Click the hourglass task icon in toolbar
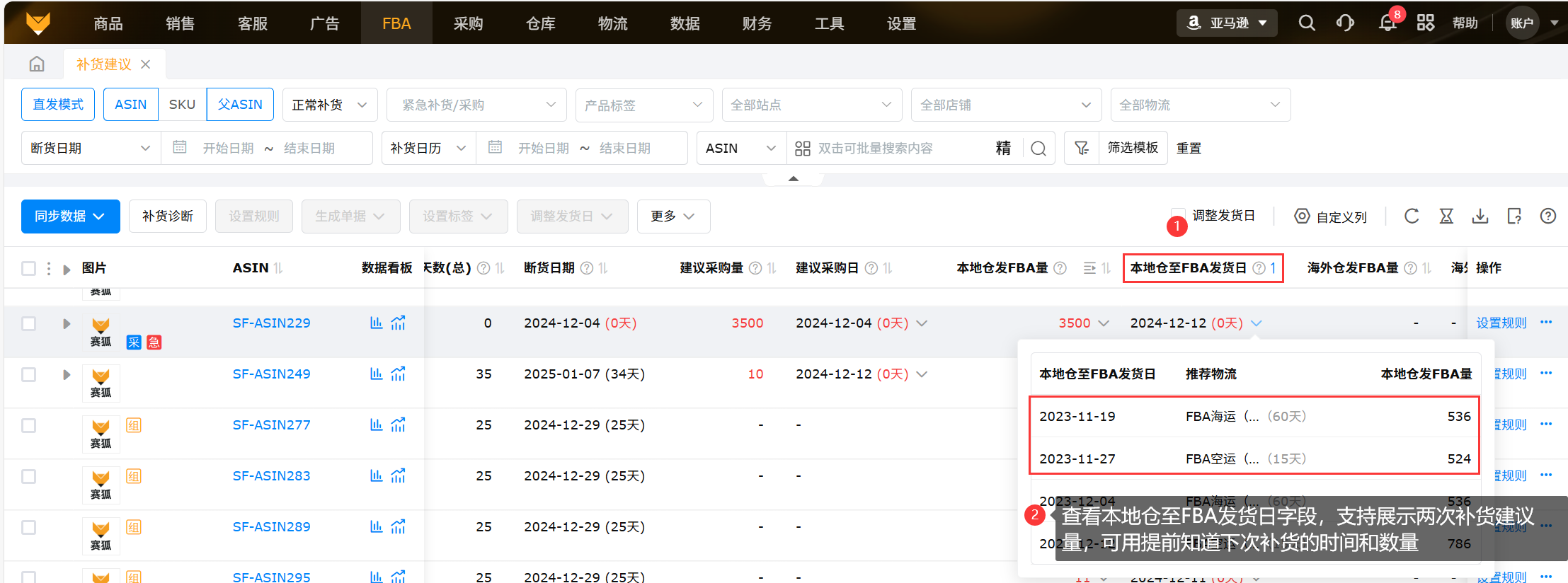 [1446, 217]
